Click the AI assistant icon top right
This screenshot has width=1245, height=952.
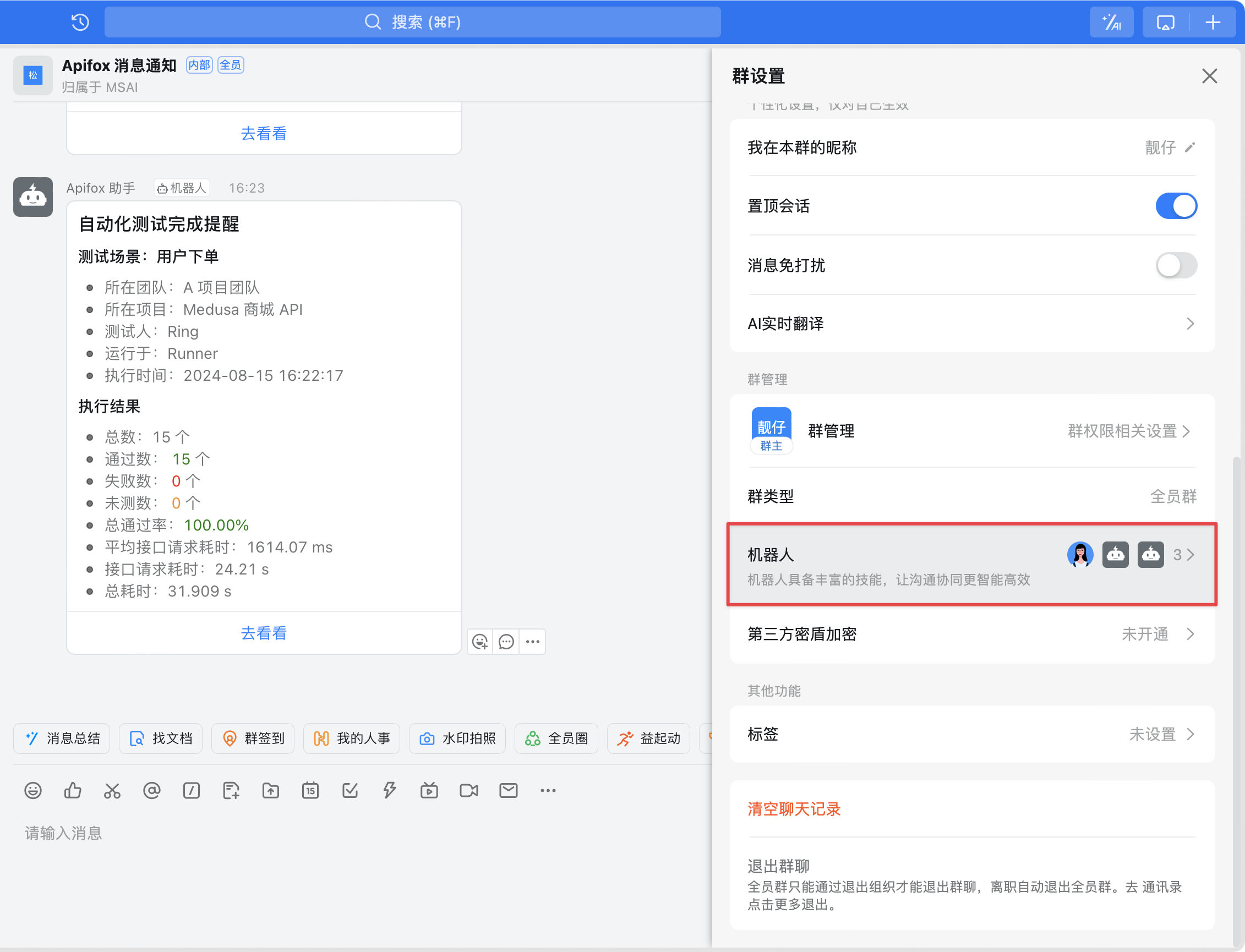[1111, 23]
